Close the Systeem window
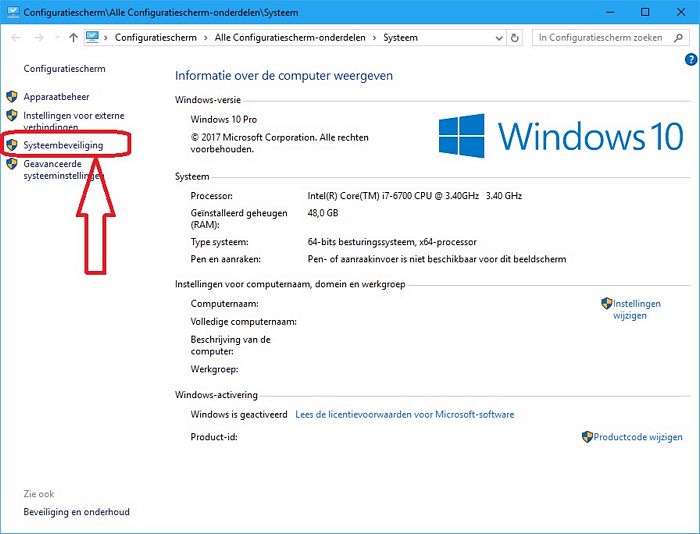This screenshot has width=700, height=534. (681, 12)
